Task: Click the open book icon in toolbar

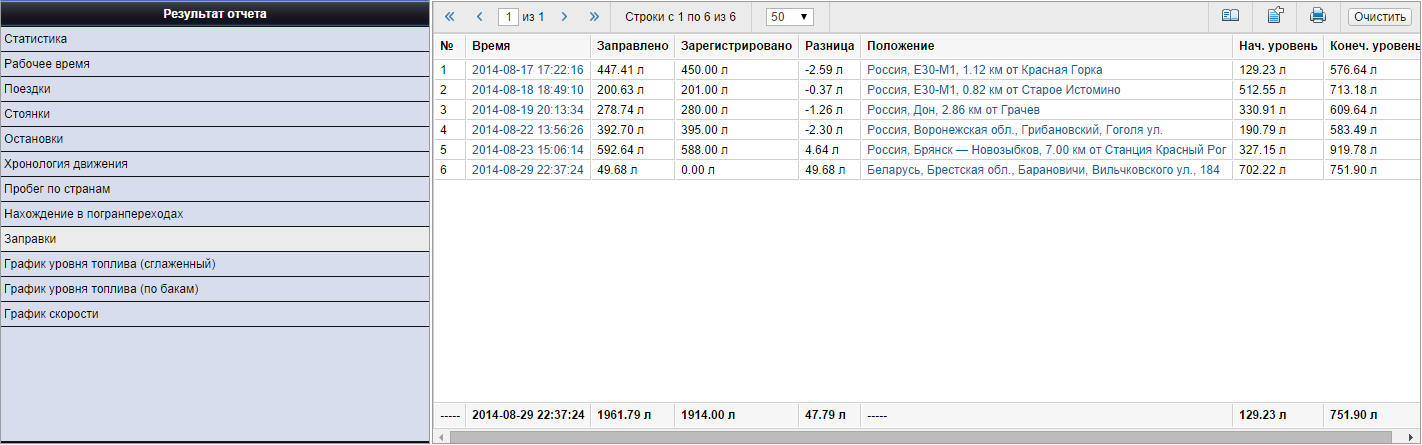Action: (1230, 16)
